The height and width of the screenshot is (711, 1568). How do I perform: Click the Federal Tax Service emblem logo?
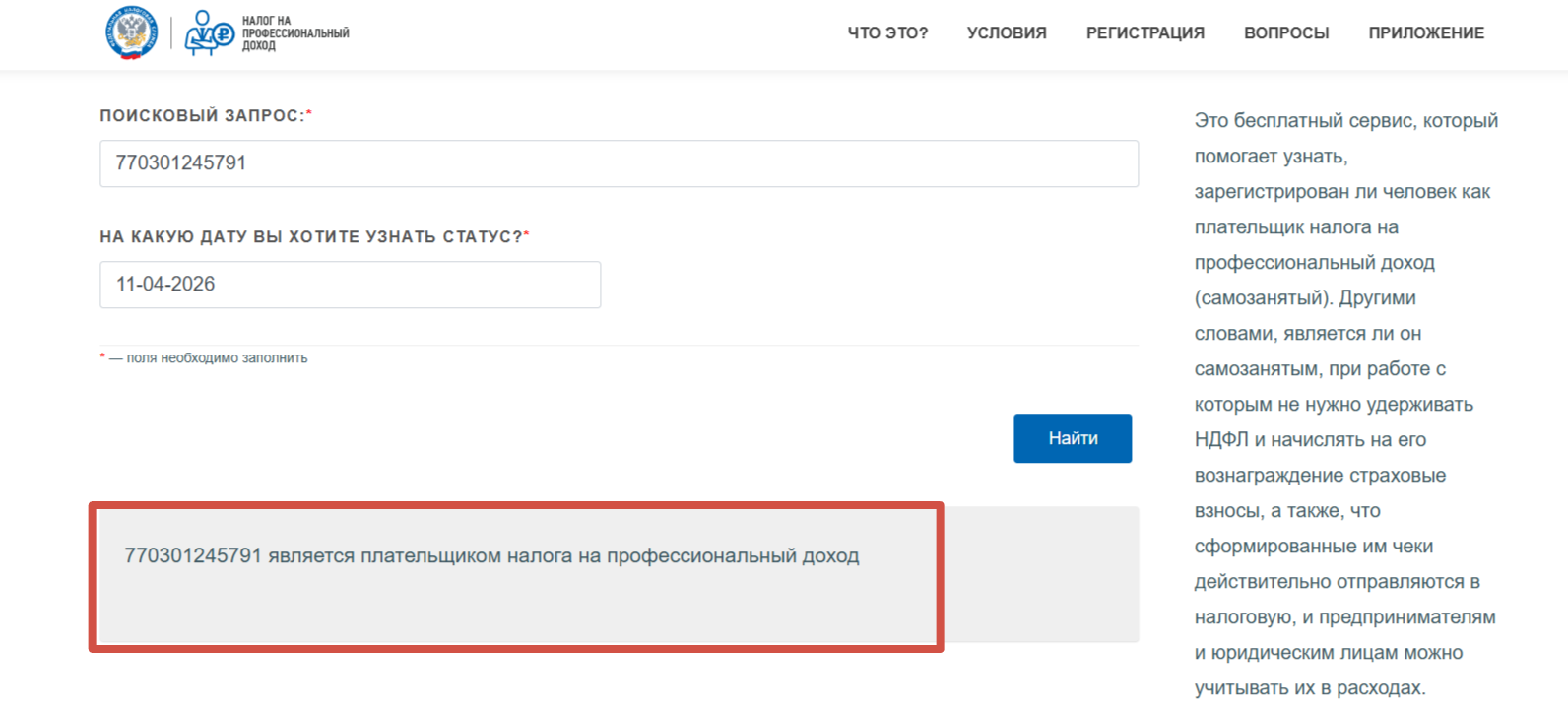click(x=131, y=32)
